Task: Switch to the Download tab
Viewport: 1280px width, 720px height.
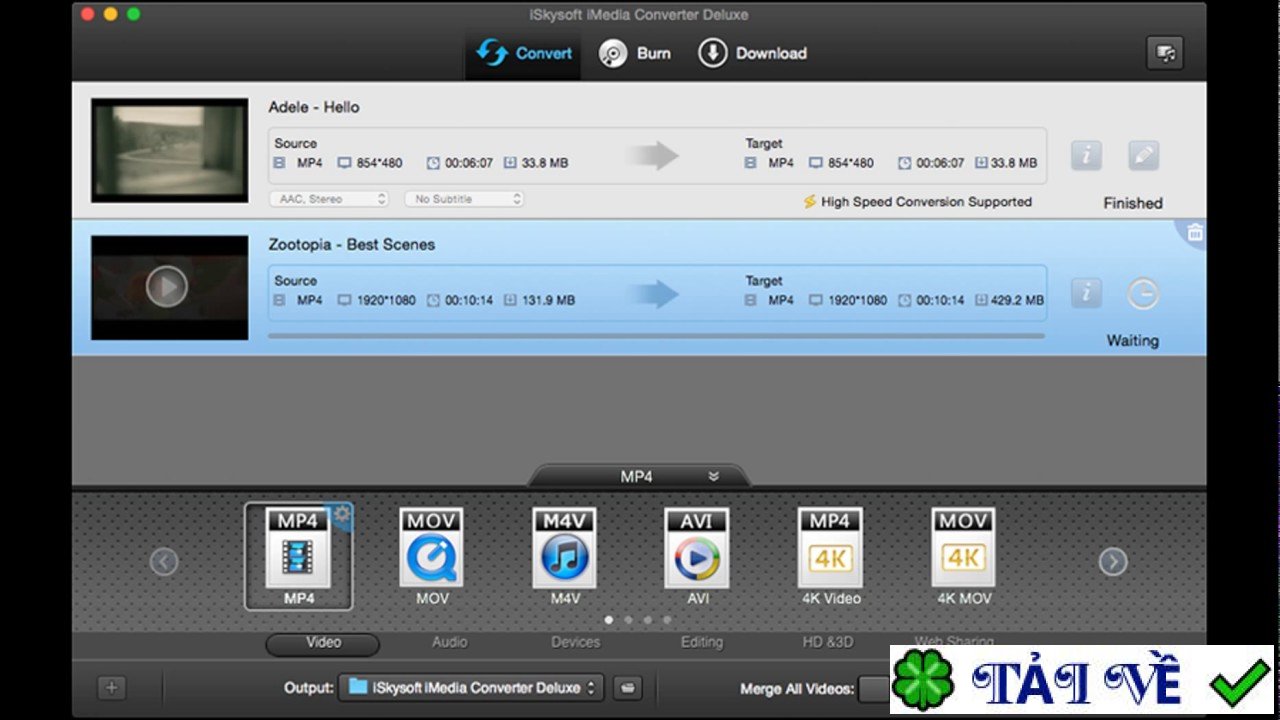Action: point(752,54)
